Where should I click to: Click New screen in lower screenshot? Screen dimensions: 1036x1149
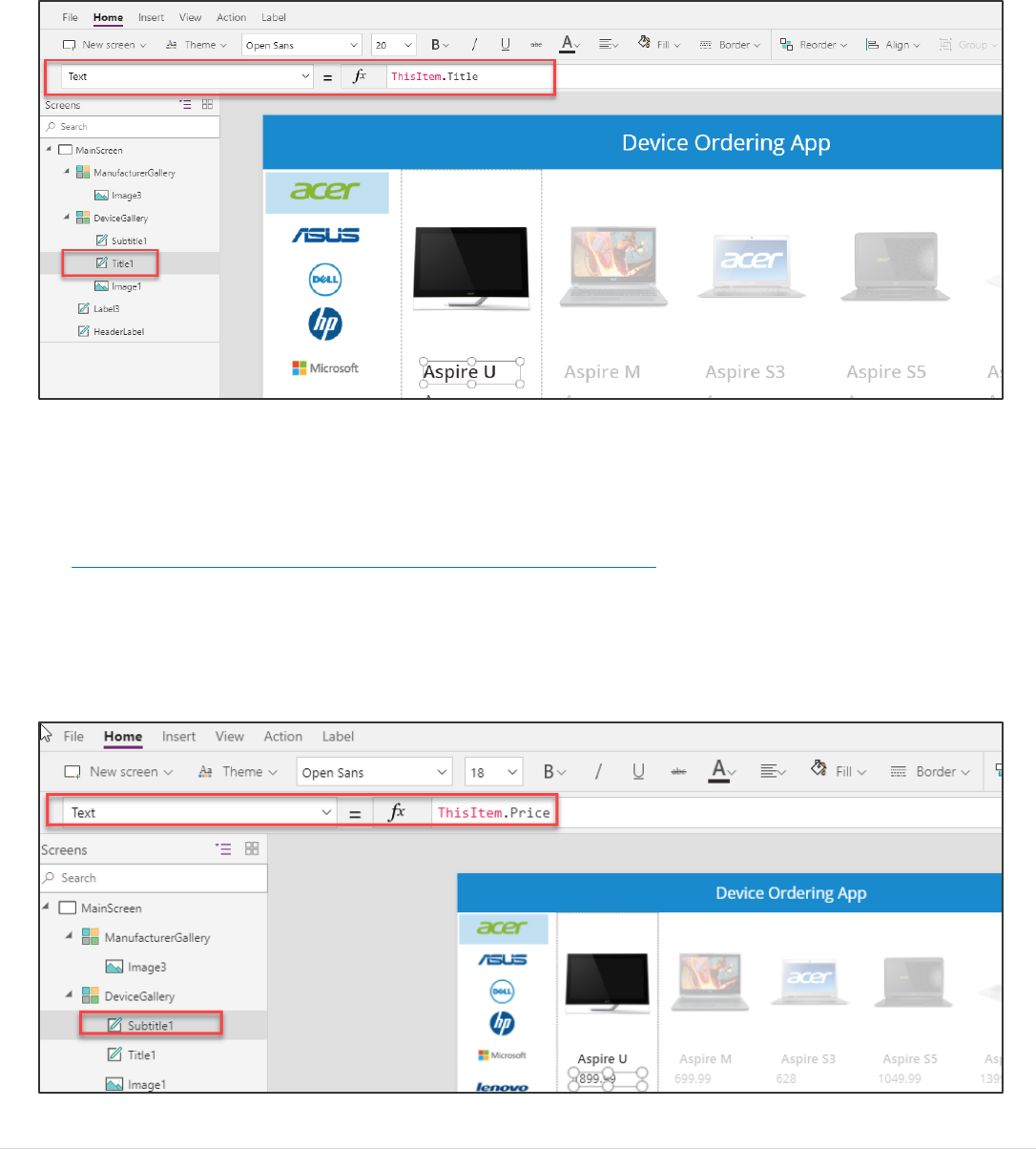(x=118, y=772)
